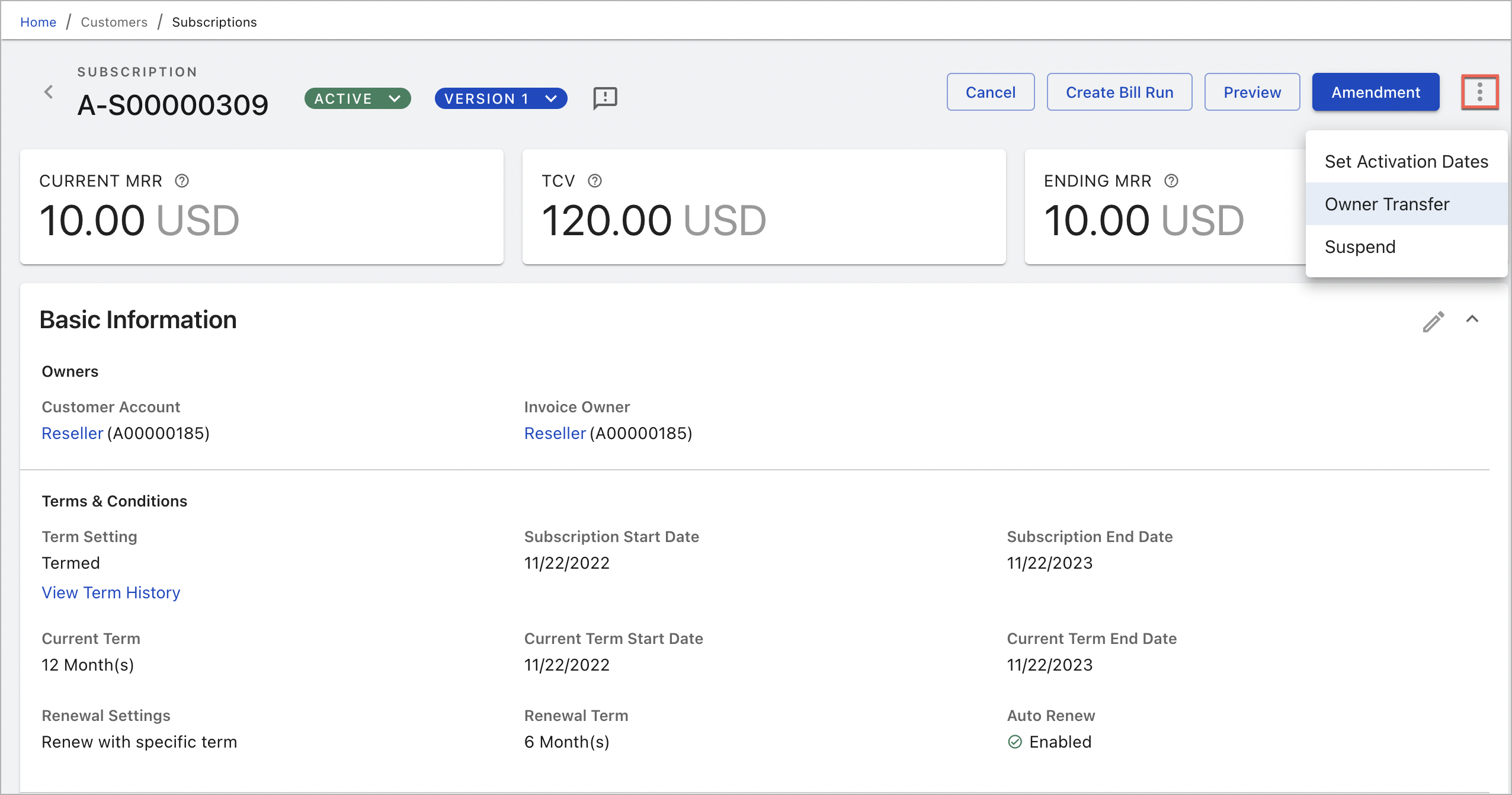The height and width of the screenshot is (795, 1512).
Task: Click the back arrow beside subscription number
Action: point(49,92)
